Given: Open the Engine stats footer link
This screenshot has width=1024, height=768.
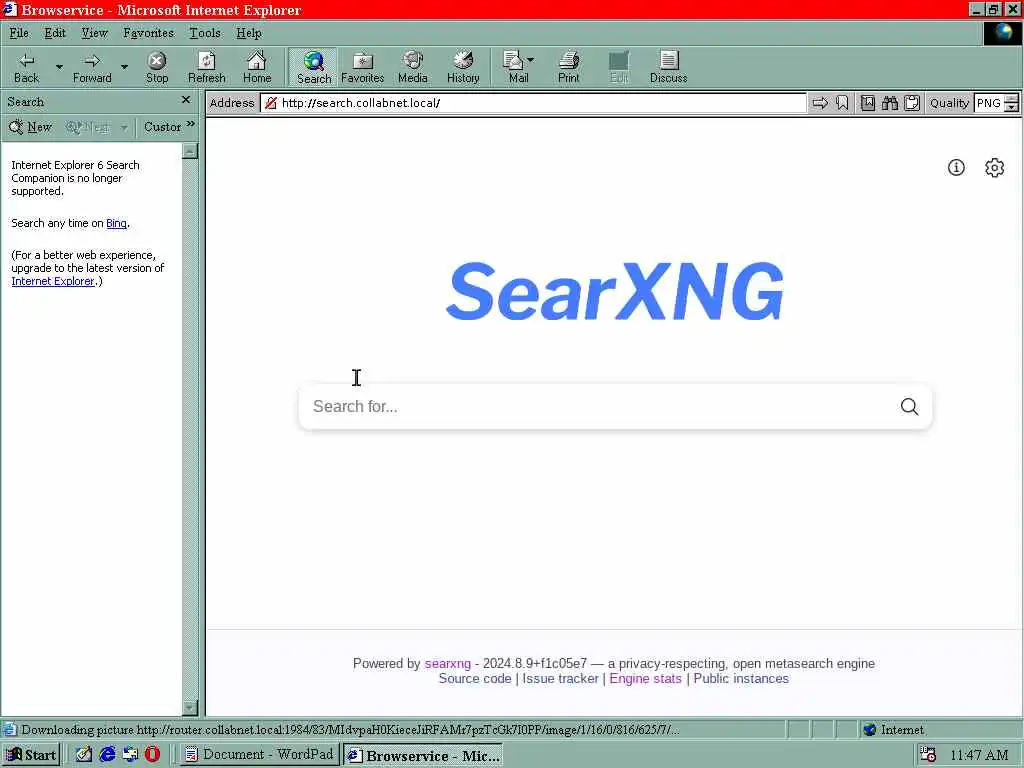Looking at the screenshot, I should tap(645, 679).
